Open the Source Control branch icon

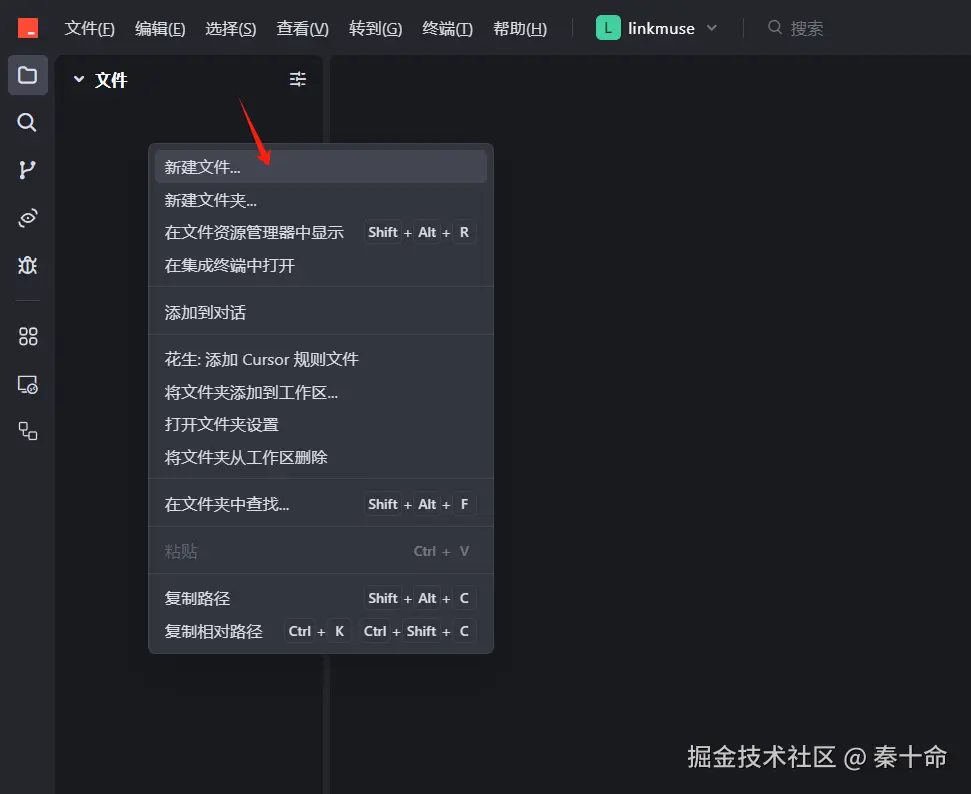click(27, 170)
